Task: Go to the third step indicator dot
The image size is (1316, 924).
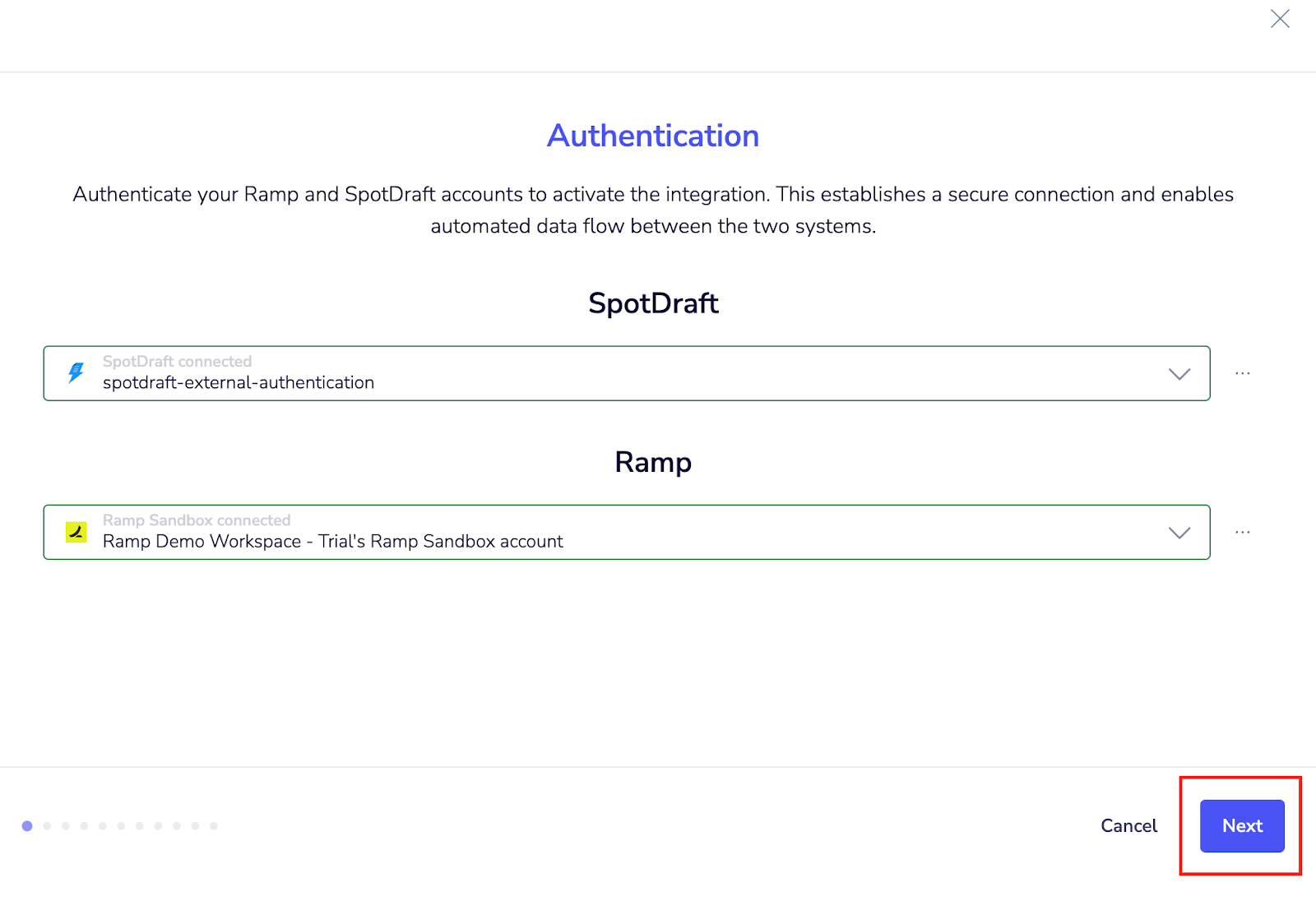Action: (66, 826)
